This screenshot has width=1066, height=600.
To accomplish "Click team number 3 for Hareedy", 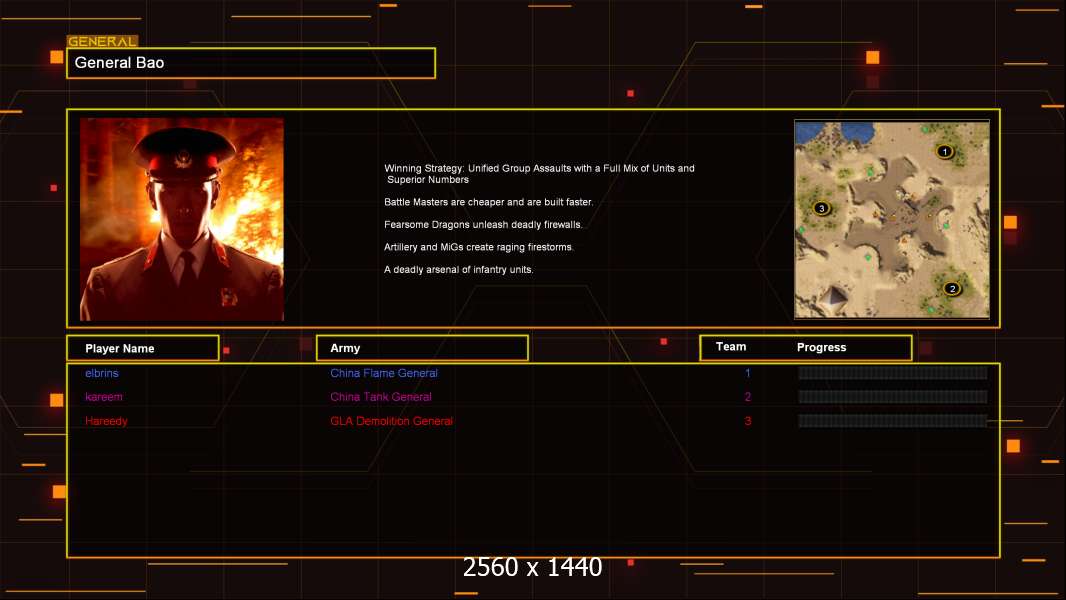I will tap(748, 421).
